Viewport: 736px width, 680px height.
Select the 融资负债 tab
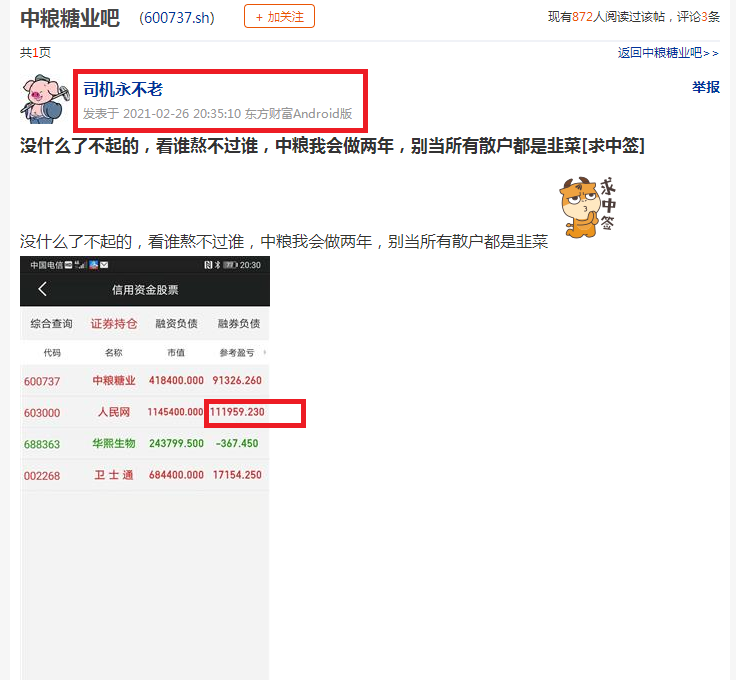pos(176,323)
